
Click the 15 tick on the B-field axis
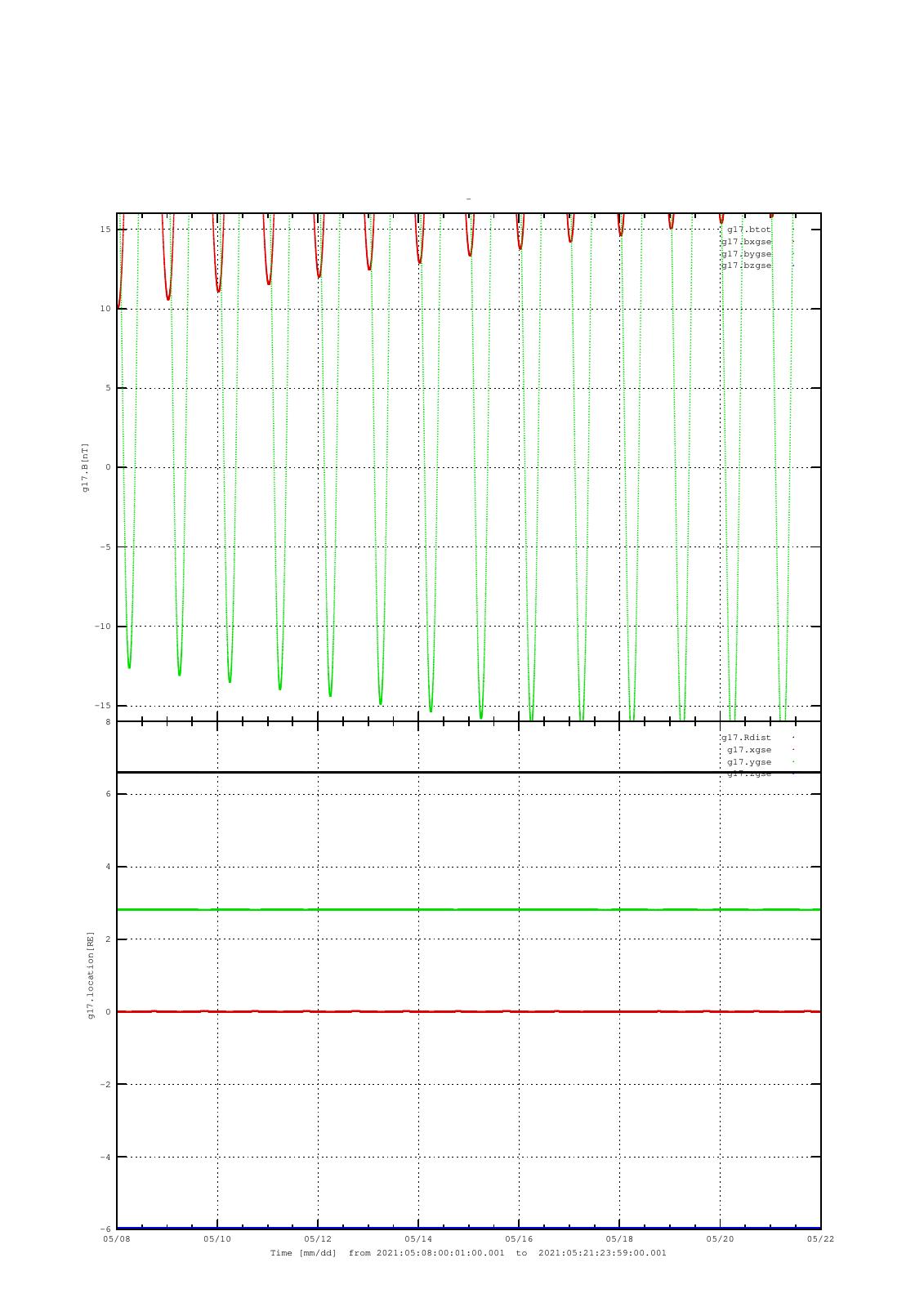pos(105,230)
